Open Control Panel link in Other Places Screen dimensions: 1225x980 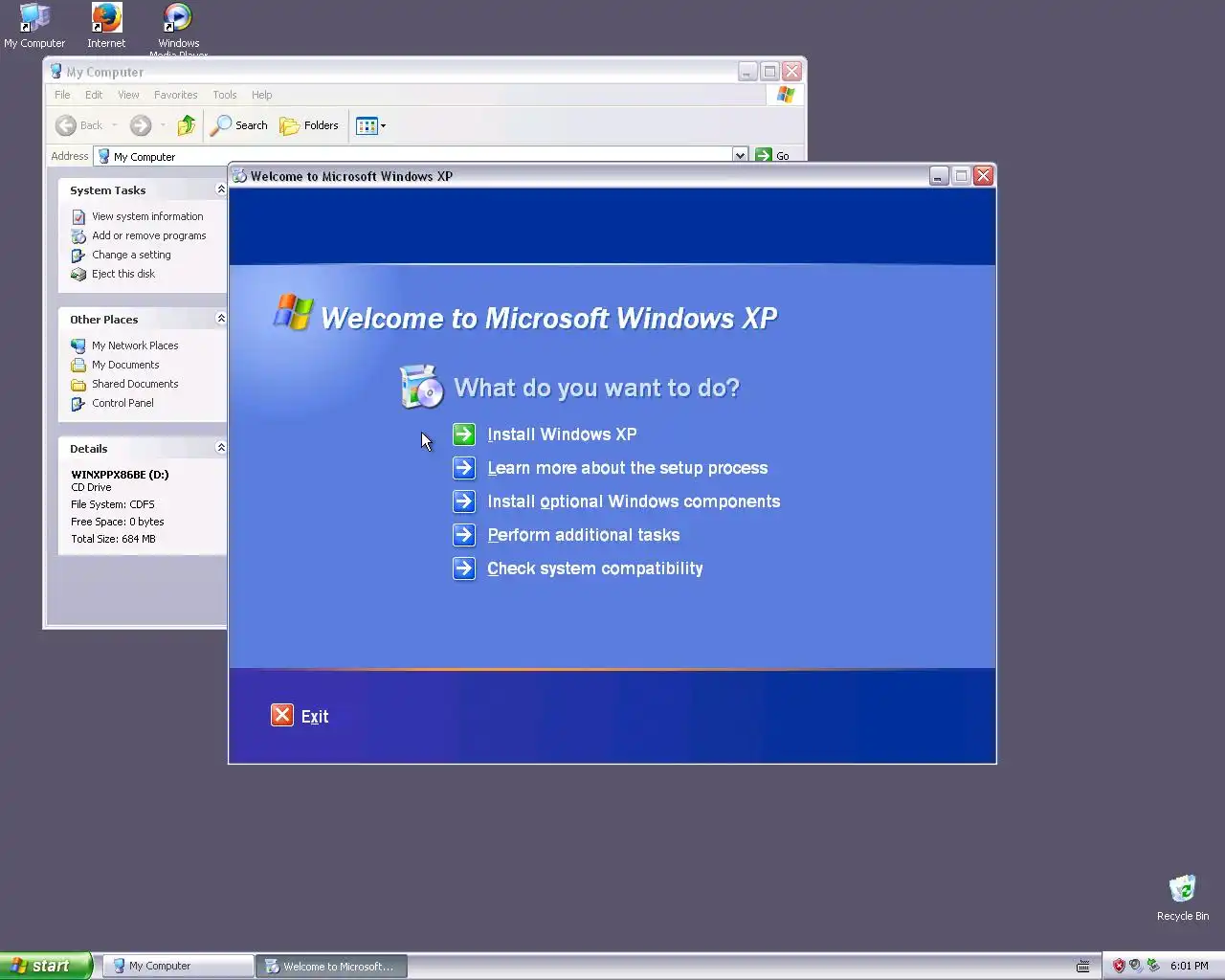(122, 403)
